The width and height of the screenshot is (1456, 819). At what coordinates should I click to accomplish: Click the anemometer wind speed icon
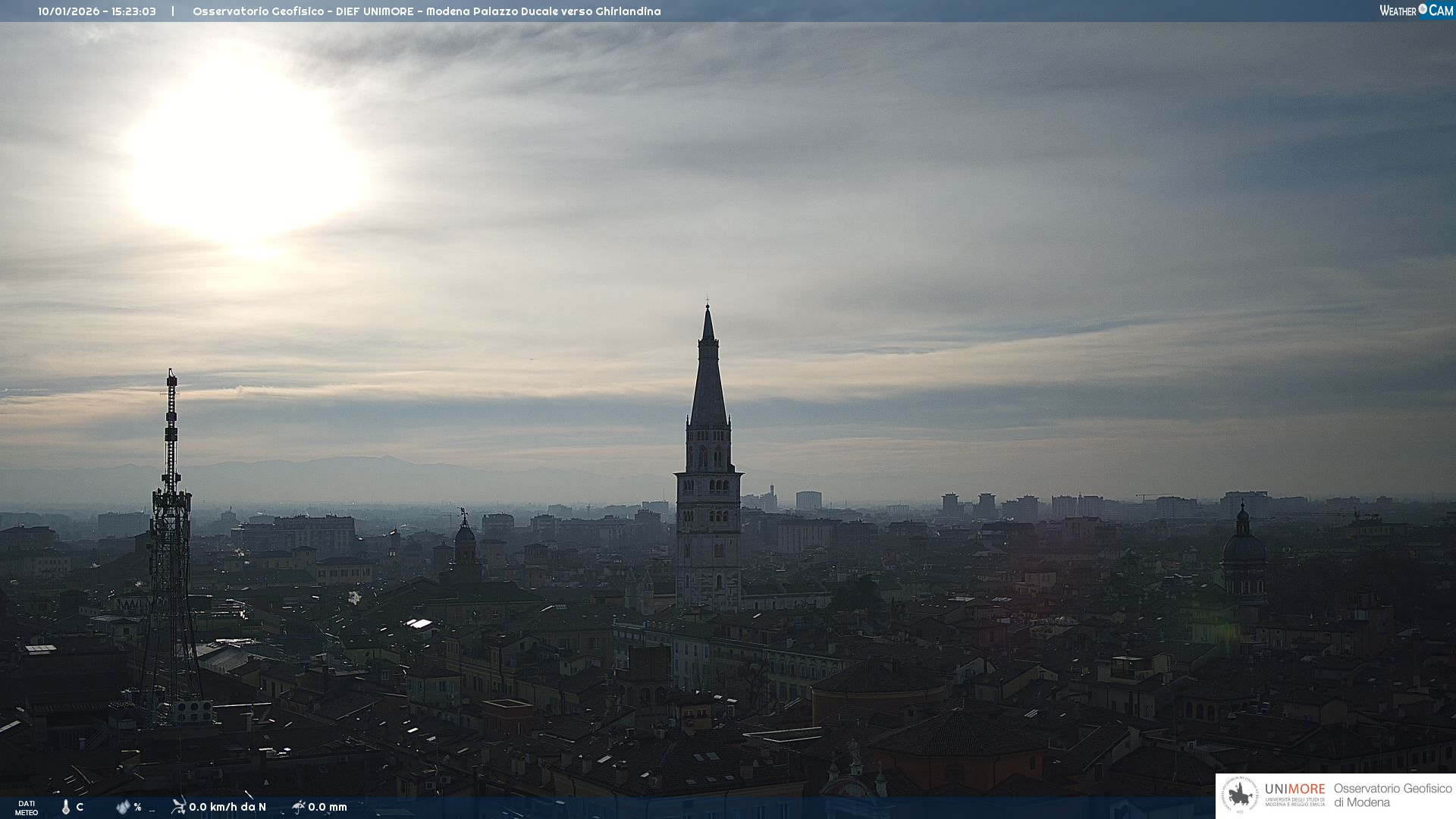coord(178,806)
